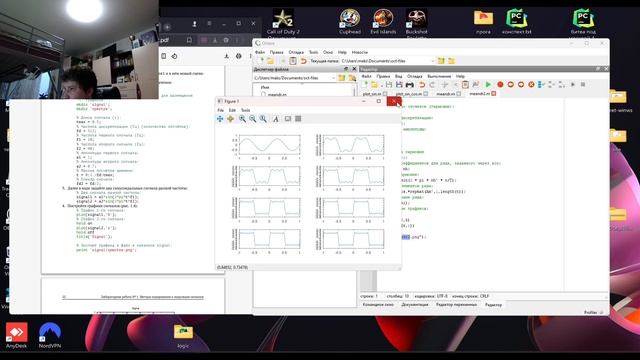Screen dimensions: 640x360
Task: Open the Вид menu in editor
Action: point(398,76)
